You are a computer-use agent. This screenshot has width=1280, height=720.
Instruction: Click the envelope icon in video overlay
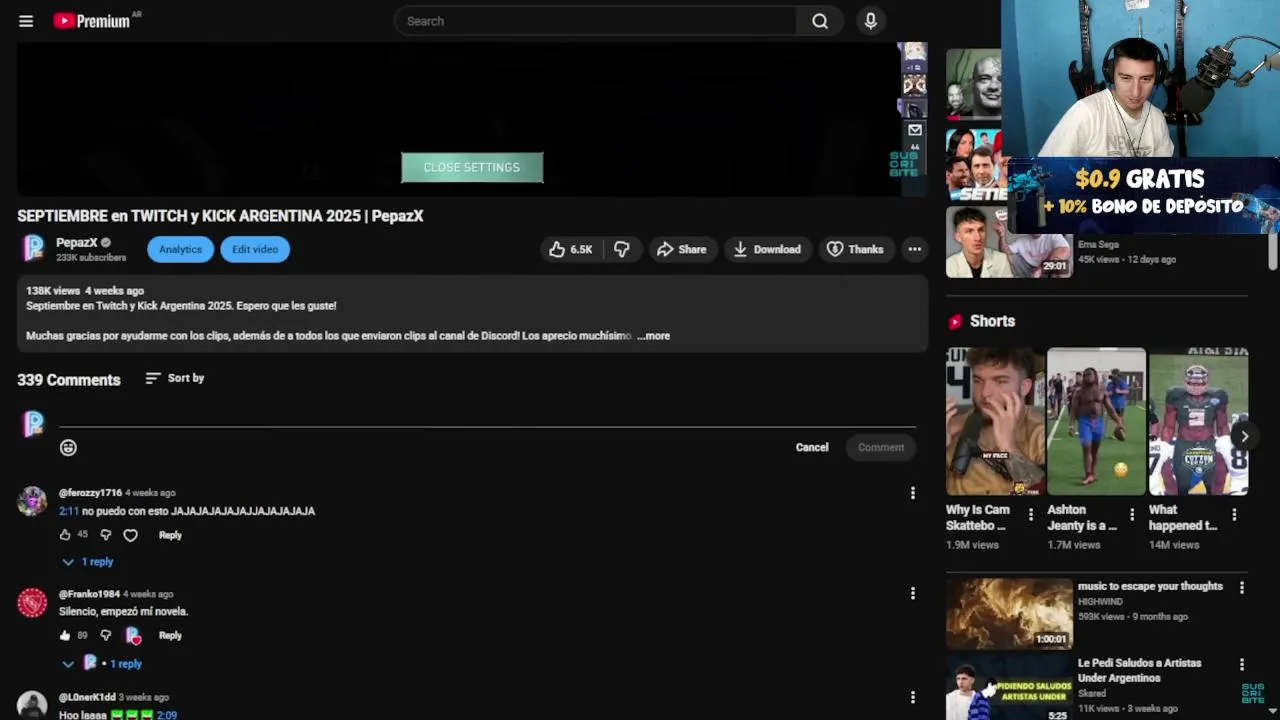pos(915,130)
